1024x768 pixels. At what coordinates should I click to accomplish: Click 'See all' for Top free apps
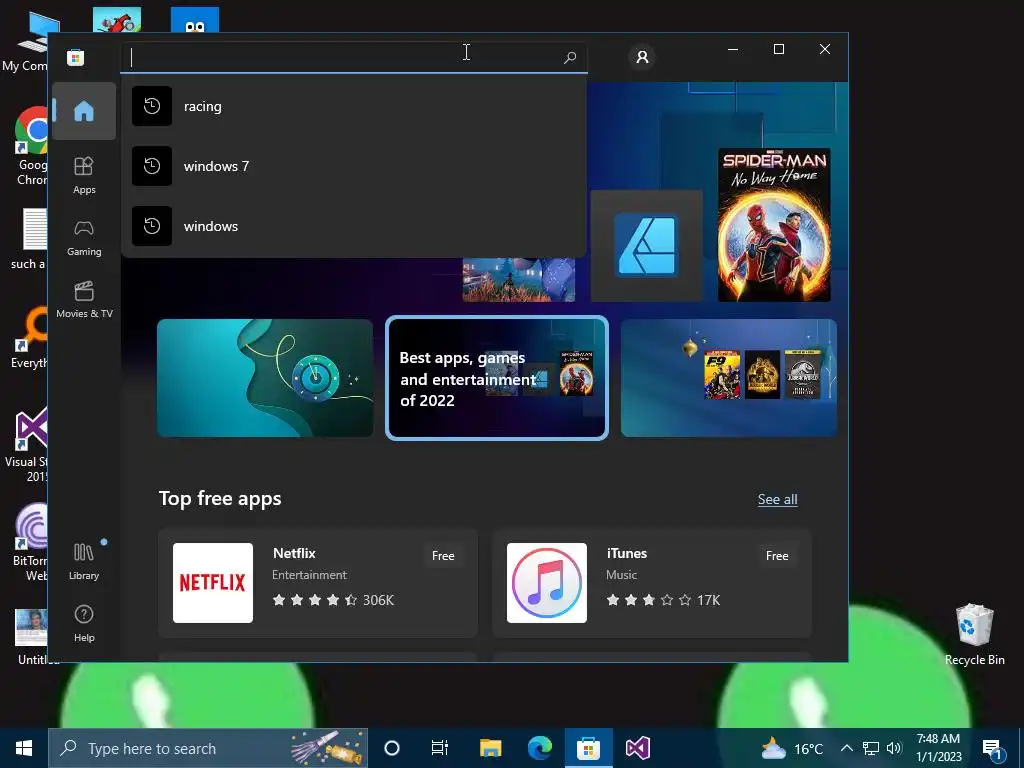tap(777, 500)
